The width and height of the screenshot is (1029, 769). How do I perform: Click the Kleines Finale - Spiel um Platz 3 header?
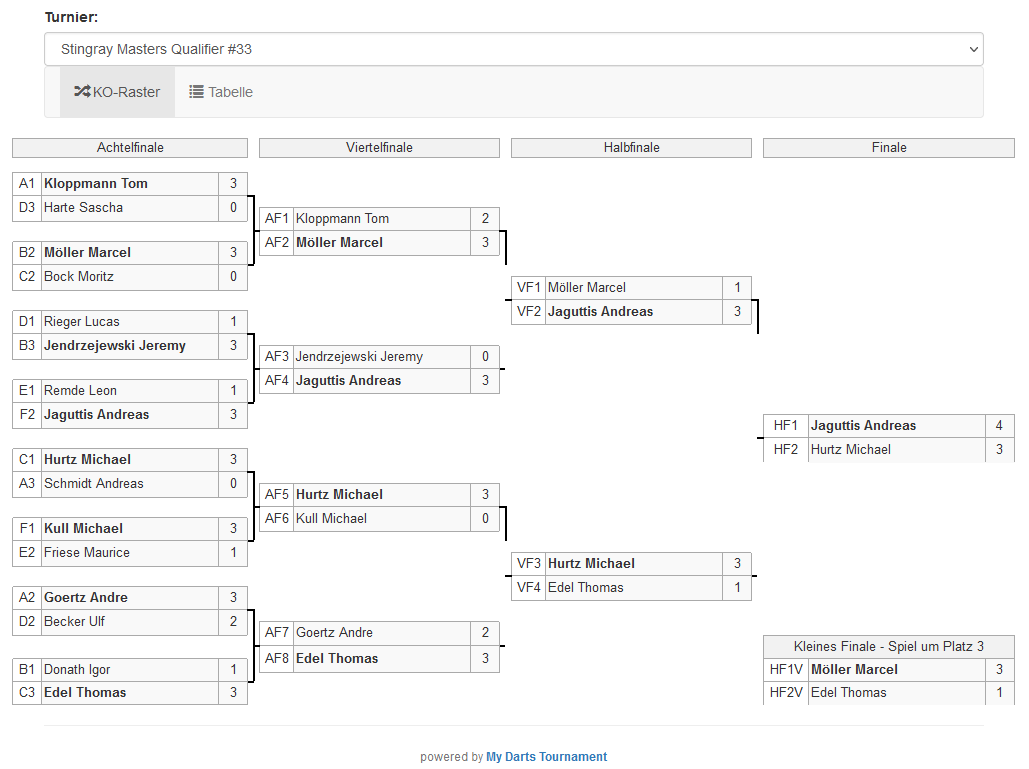point(888,647)
